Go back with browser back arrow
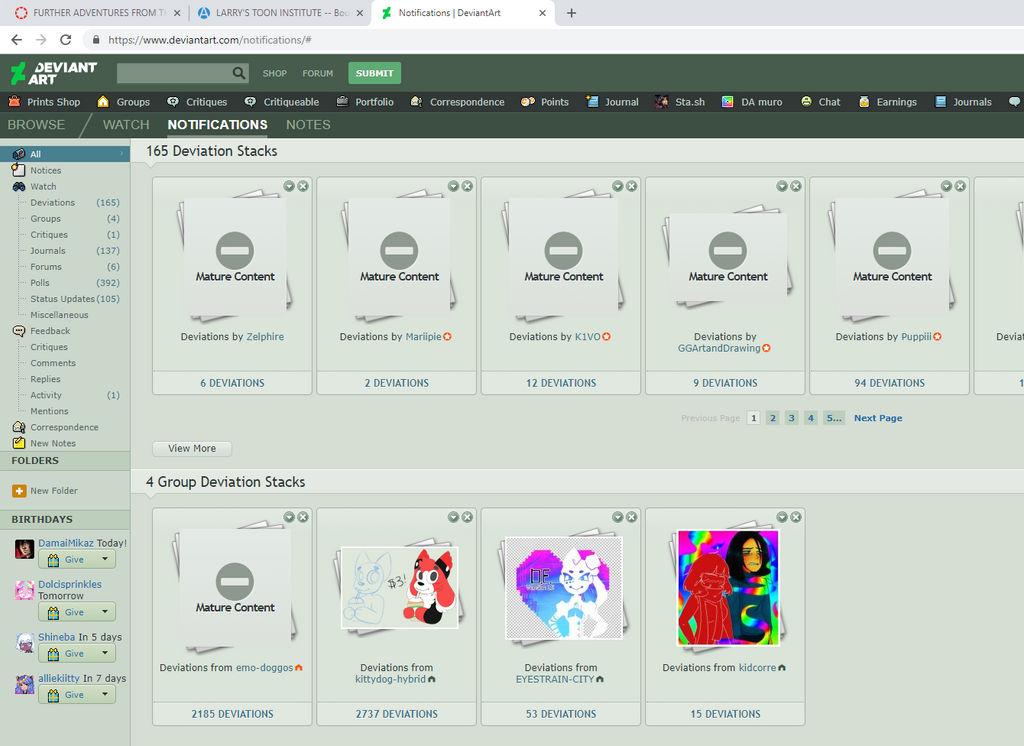 tap(16, 40)
